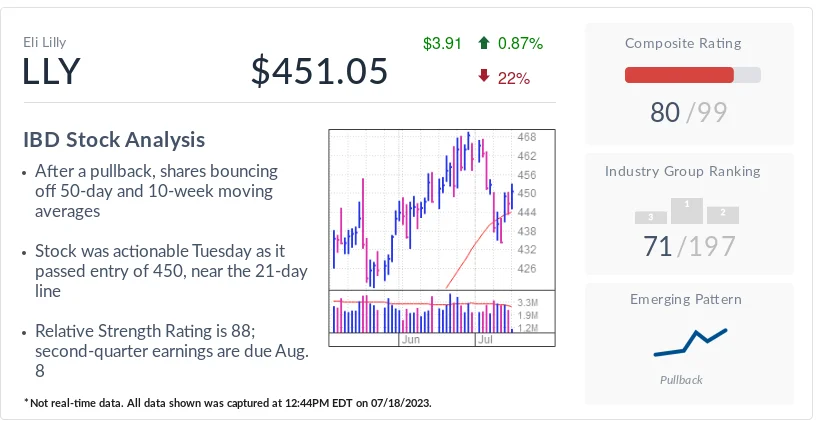Select the Industry Group Ranking 71/197 value

[x=690, y=246]
